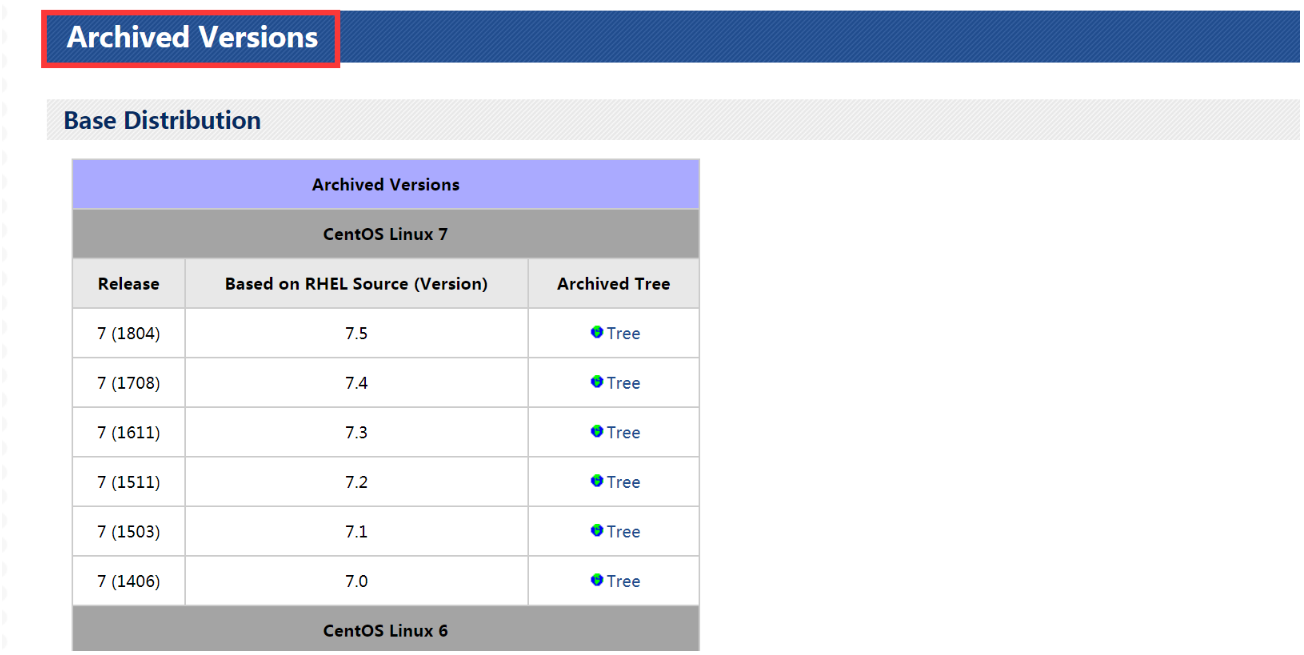1304x655 pixels.
Task: Click the 7 (1804) release cell
Action: [x=129, y=333]
